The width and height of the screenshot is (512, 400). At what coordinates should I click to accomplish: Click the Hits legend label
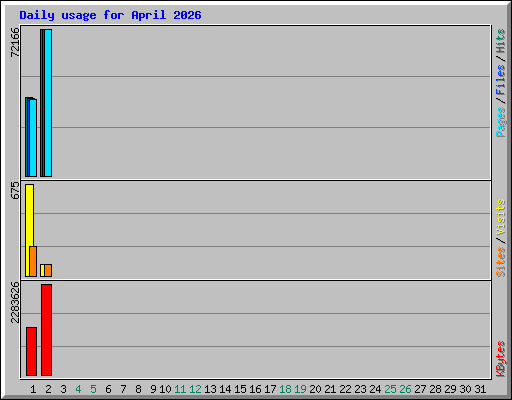[x=501, y=41]
